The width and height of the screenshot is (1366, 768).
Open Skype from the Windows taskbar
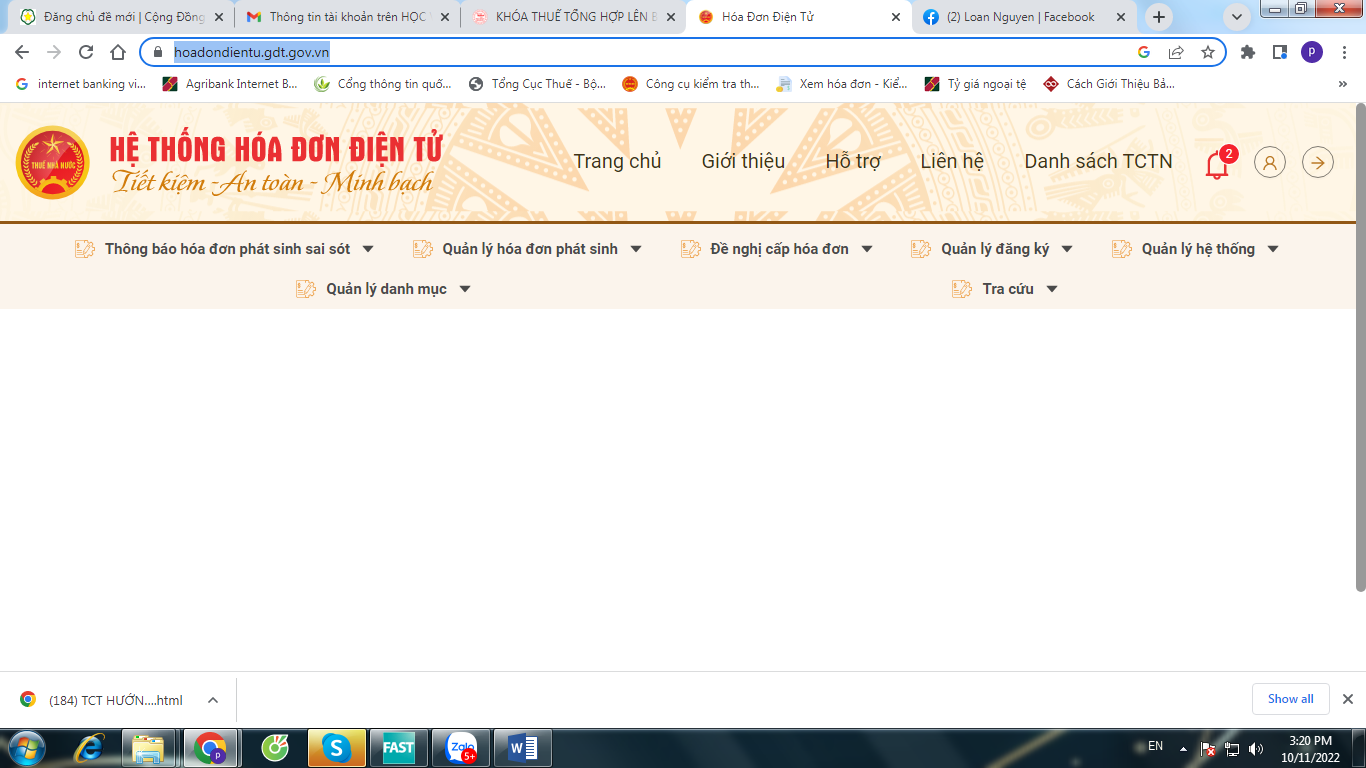[x=336, y=748]
